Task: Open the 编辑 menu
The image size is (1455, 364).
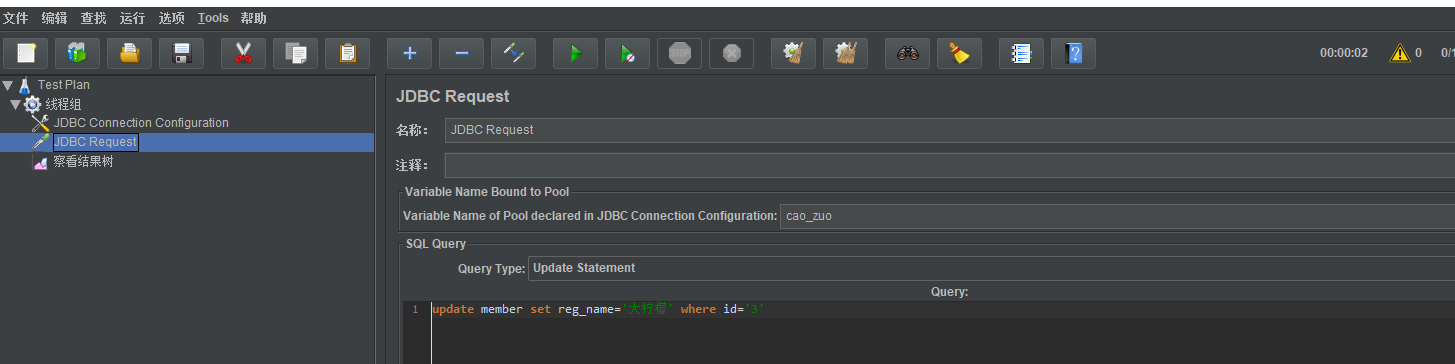Action: [x=55, y=18]
